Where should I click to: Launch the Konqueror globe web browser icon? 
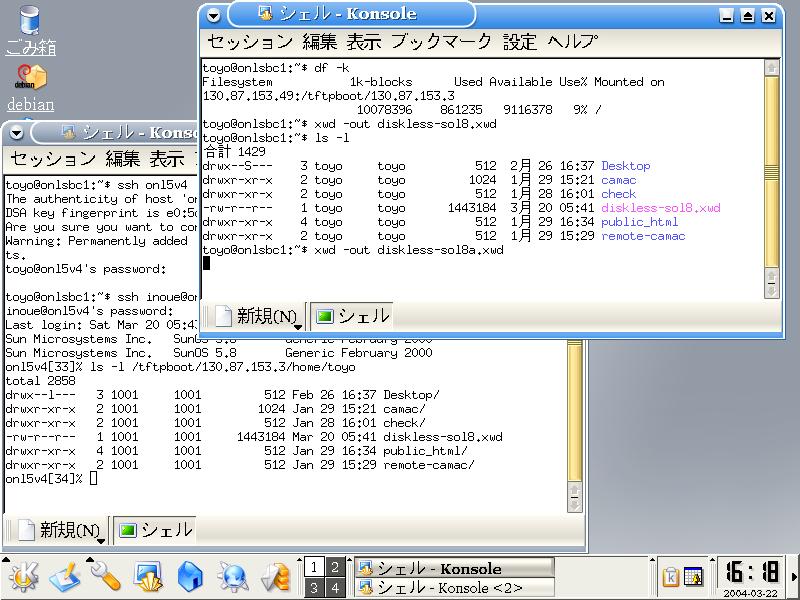pyautogui.click(x=233, y=577)
